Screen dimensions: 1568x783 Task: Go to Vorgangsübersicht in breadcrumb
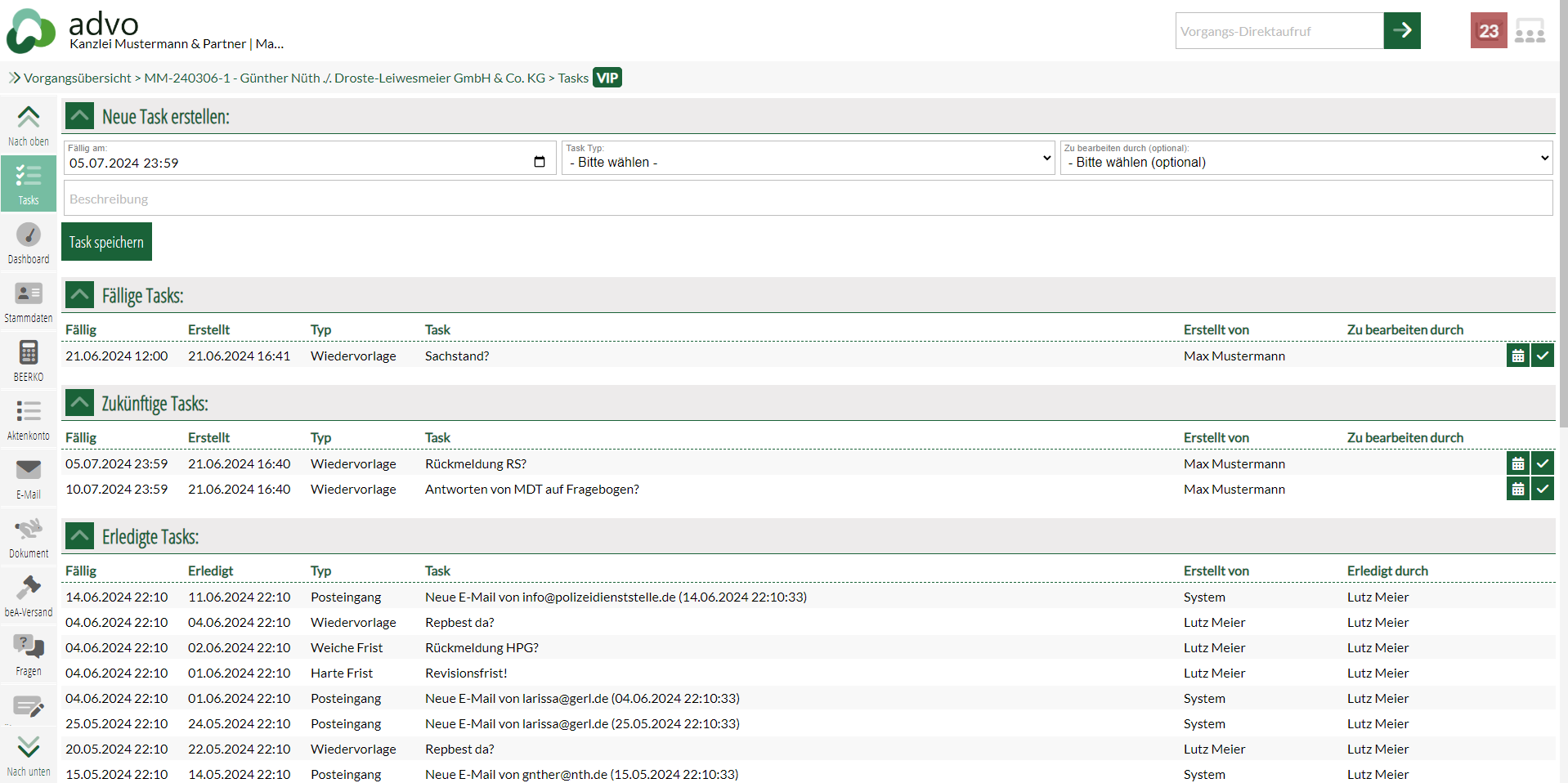pos(77,78)
